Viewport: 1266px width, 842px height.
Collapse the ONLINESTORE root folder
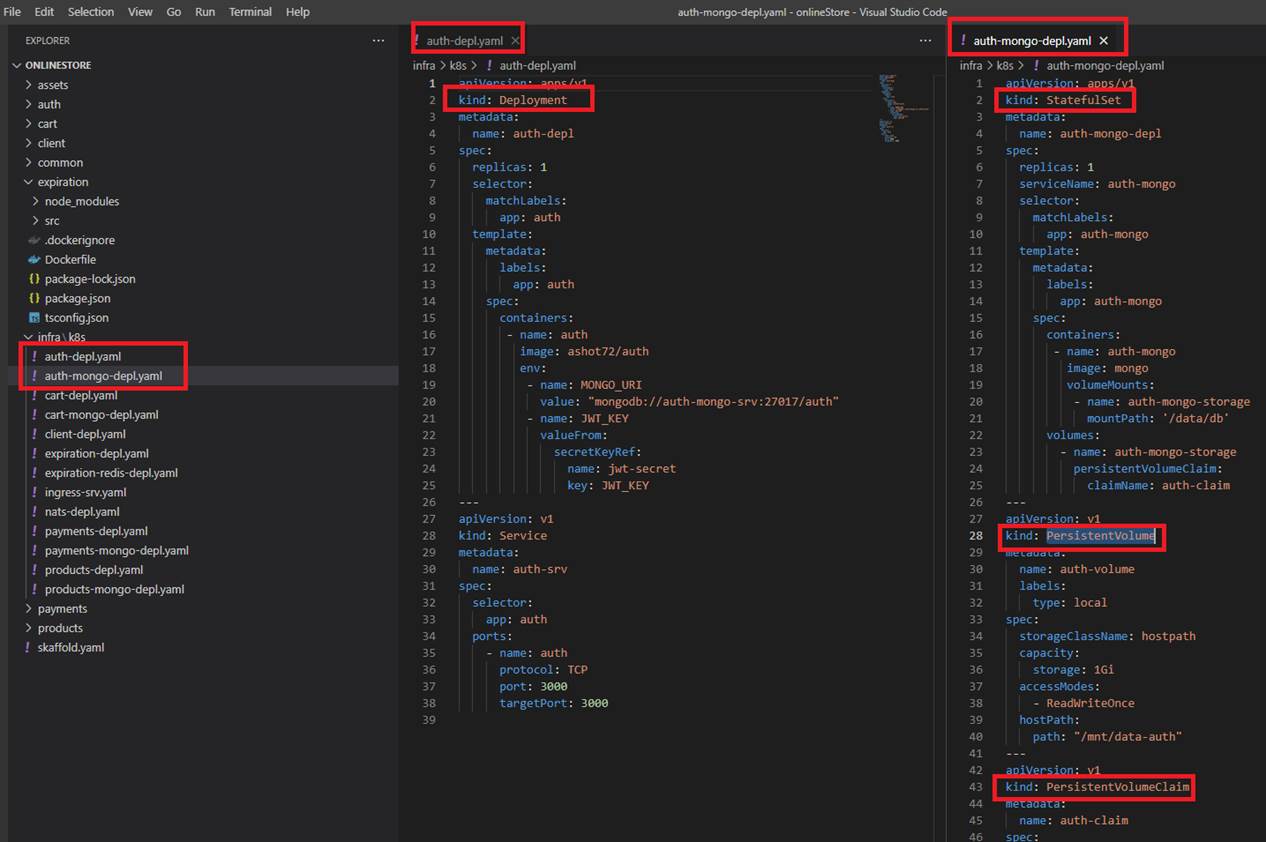pos(17,66)
